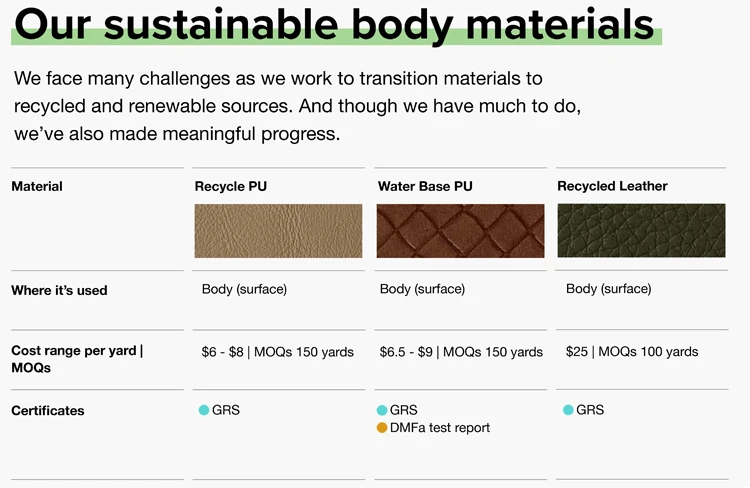Viewport: 750px width, 488px height.
Task: Click the "$6.5 - $9 | MOQs 150 yards" cell
Action: 461,352
